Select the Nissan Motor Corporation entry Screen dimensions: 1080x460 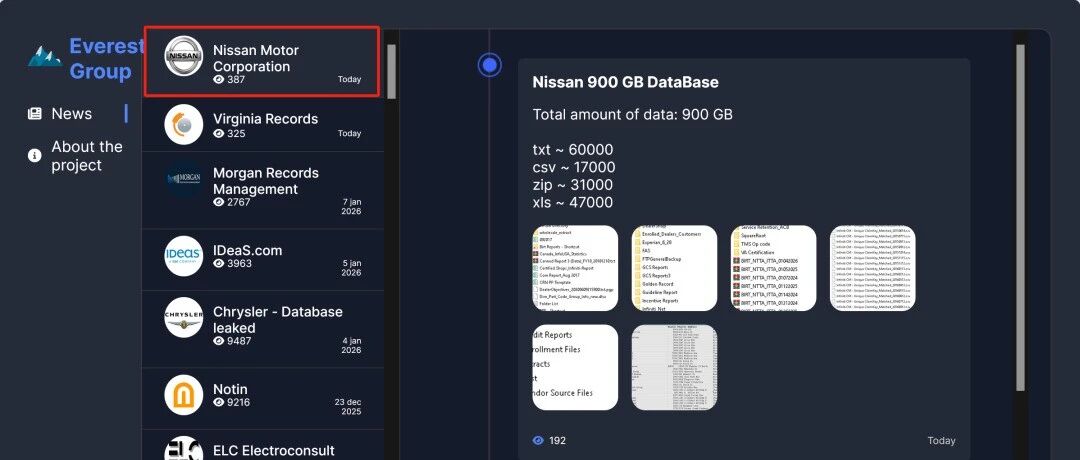[262, 61]
